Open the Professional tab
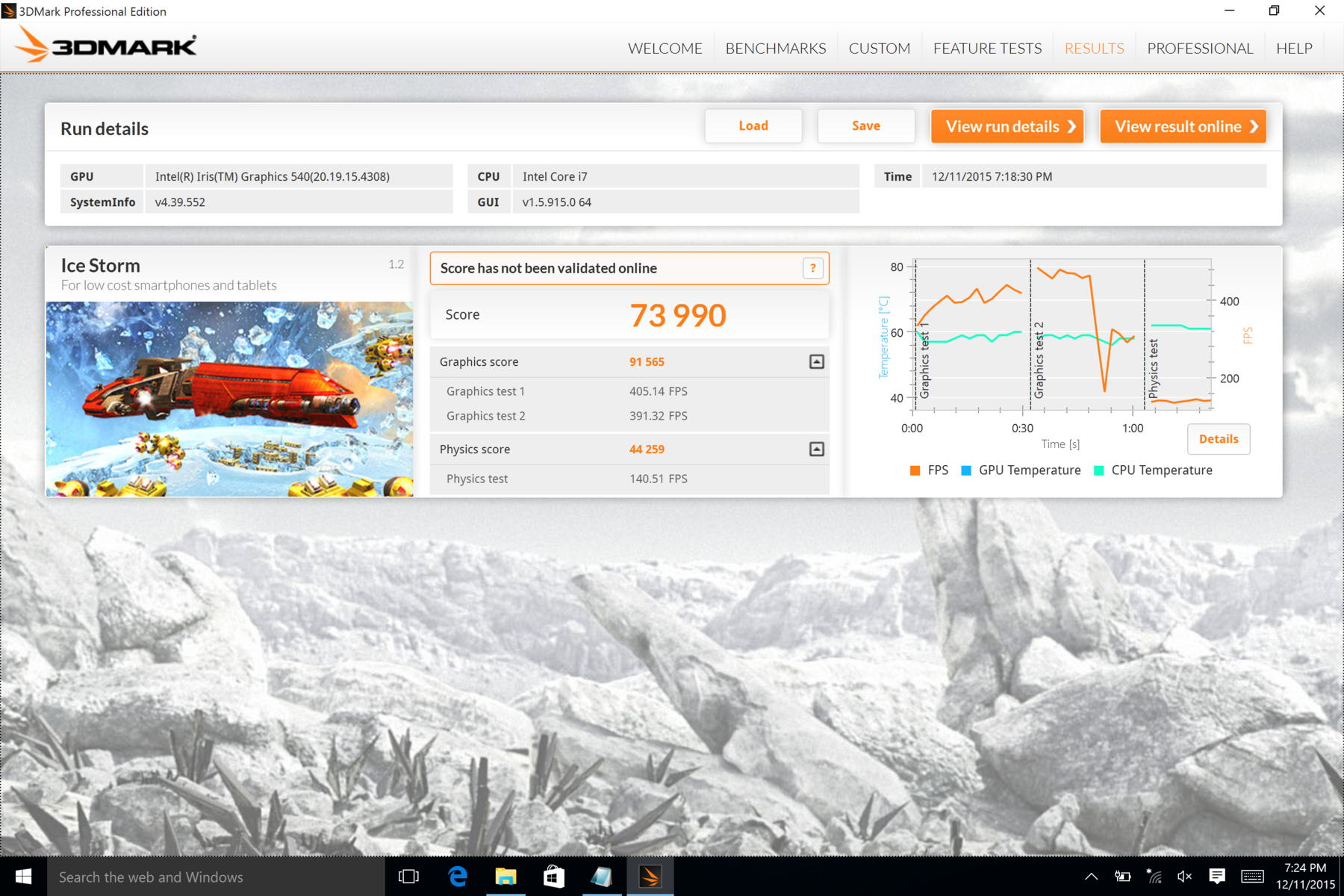Image resolution: width=1344 pixels, height=896 pixels. click(x=1200, y=49)
